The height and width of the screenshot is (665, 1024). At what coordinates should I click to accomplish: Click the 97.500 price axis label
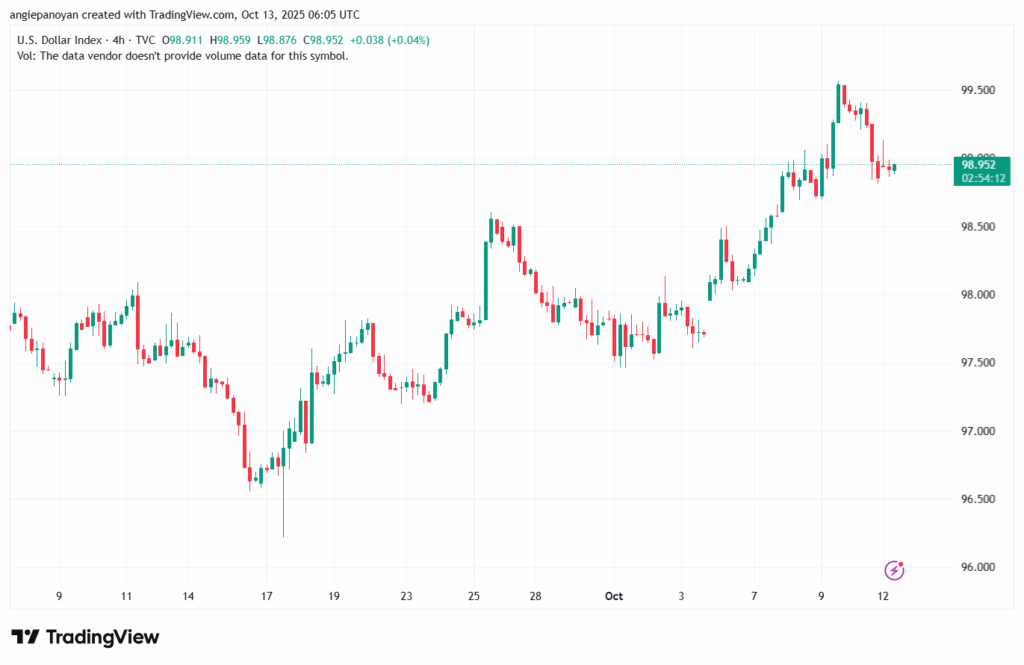pos(977,363)
